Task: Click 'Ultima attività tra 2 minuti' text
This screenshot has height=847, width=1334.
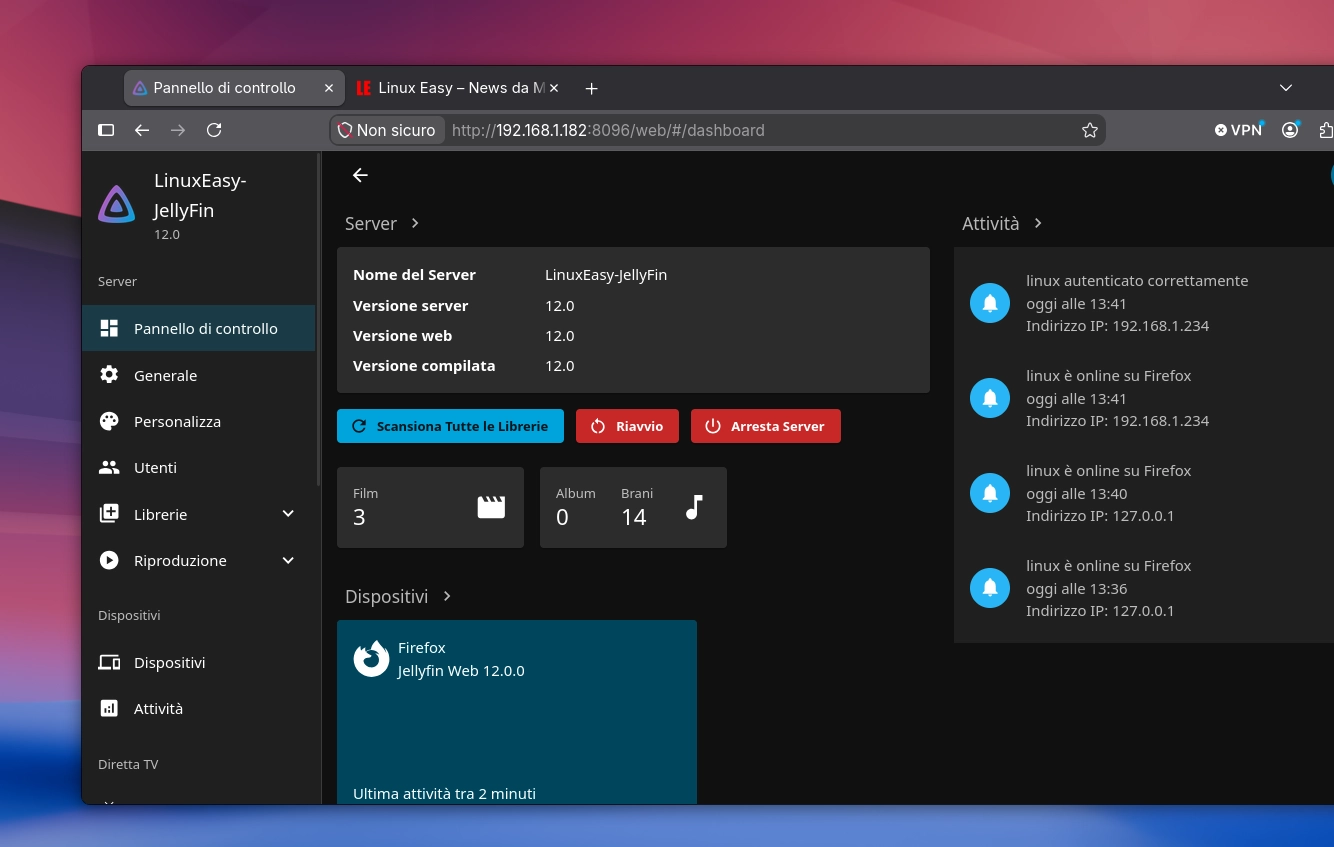Action: (x=444, y=793)
